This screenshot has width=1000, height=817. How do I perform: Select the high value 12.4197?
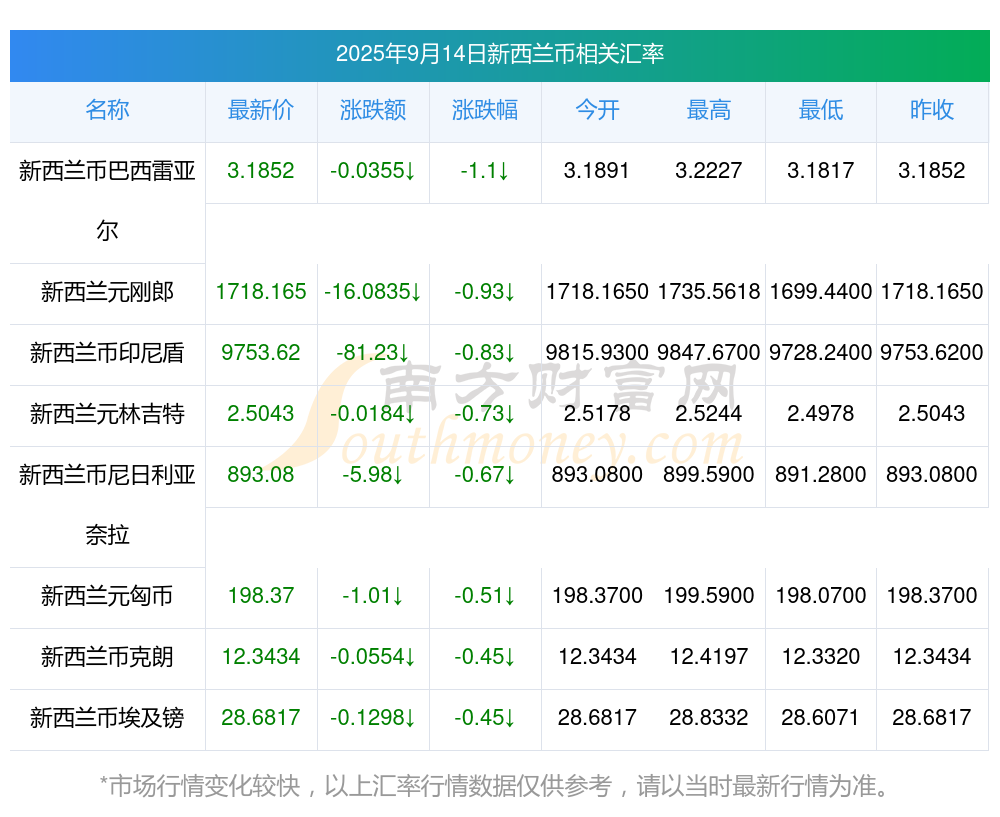point(709,656)
